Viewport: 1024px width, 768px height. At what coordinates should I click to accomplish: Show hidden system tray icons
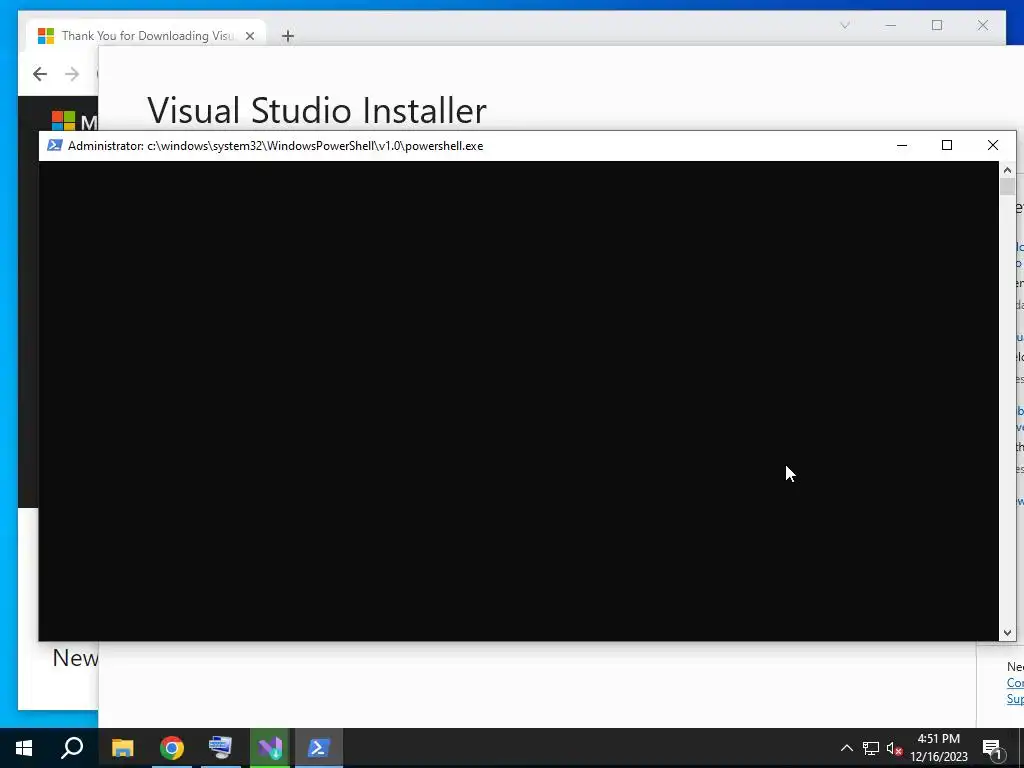click(846, 748)
